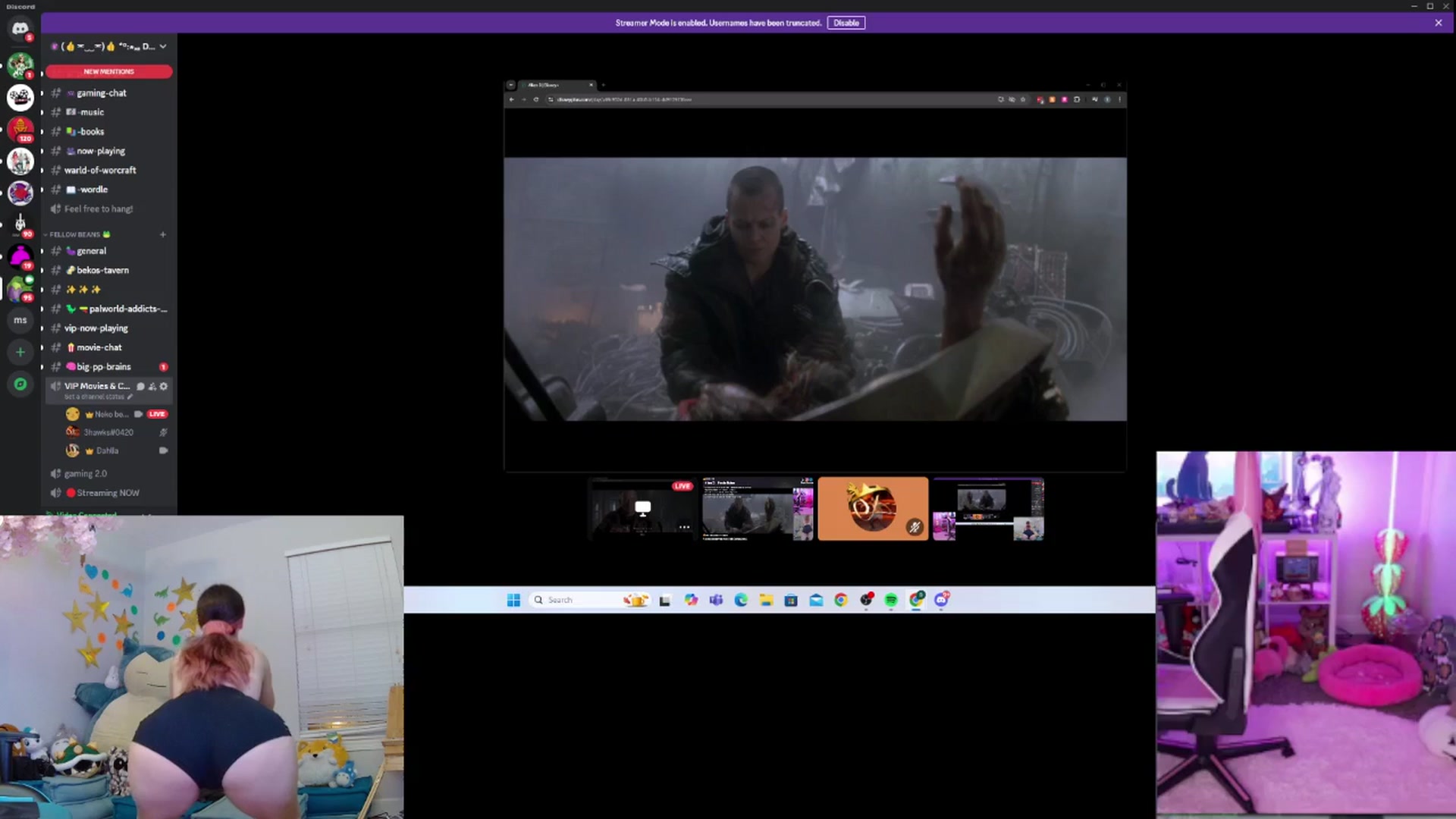Open the palworld-addicts channel

109,309
